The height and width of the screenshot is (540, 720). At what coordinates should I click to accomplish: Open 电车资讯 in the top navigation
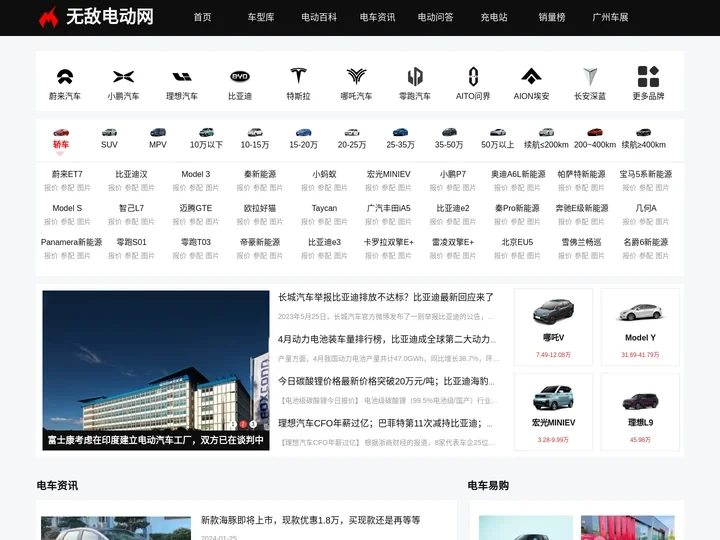tap(377, 17)
